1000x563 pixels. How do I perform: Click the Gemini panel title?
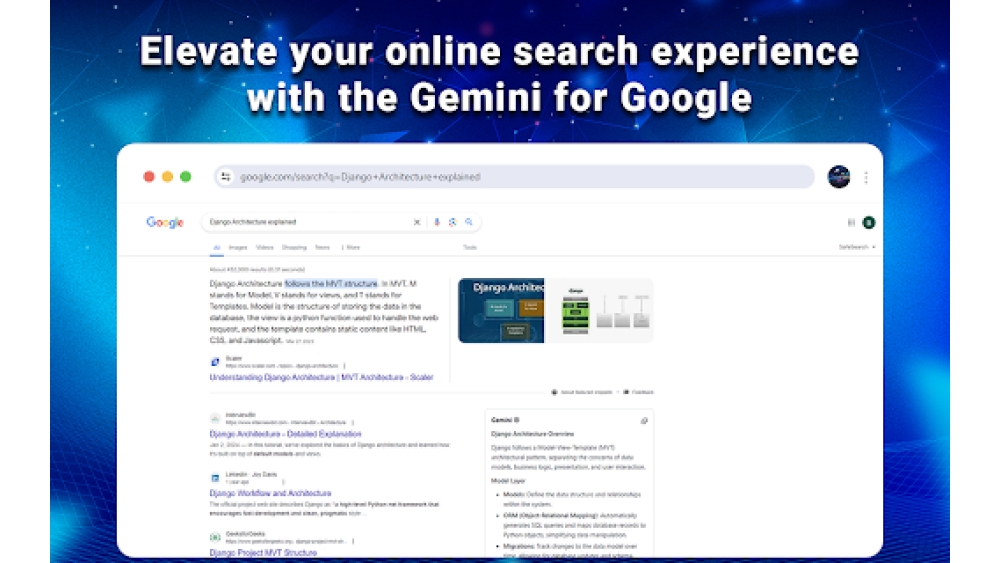click(x=504, y=420)
